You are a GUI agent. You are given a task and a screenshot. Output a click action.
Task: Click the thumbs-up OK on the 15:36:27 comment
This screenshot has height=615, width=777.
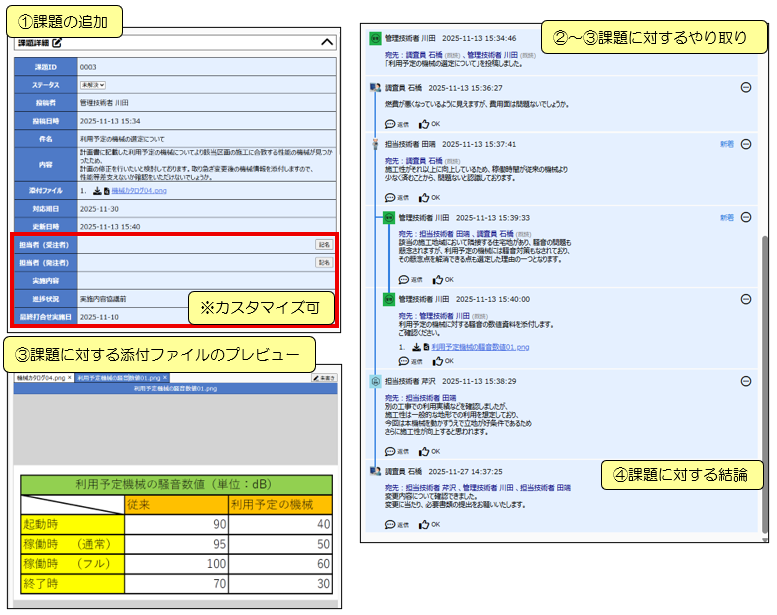coord(429,124)
